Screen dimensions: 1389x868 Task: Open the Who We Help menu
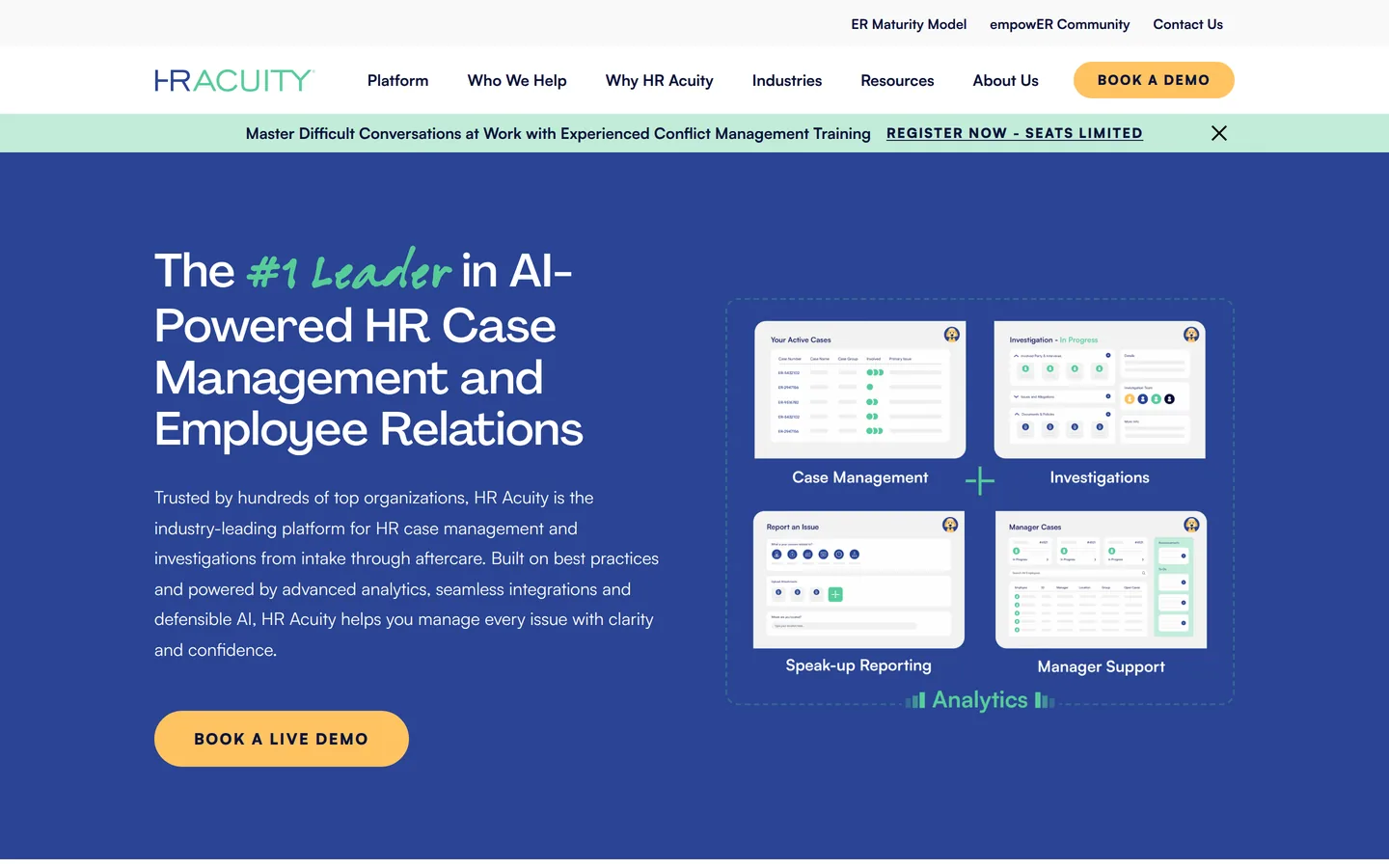[x=517, y=81]
